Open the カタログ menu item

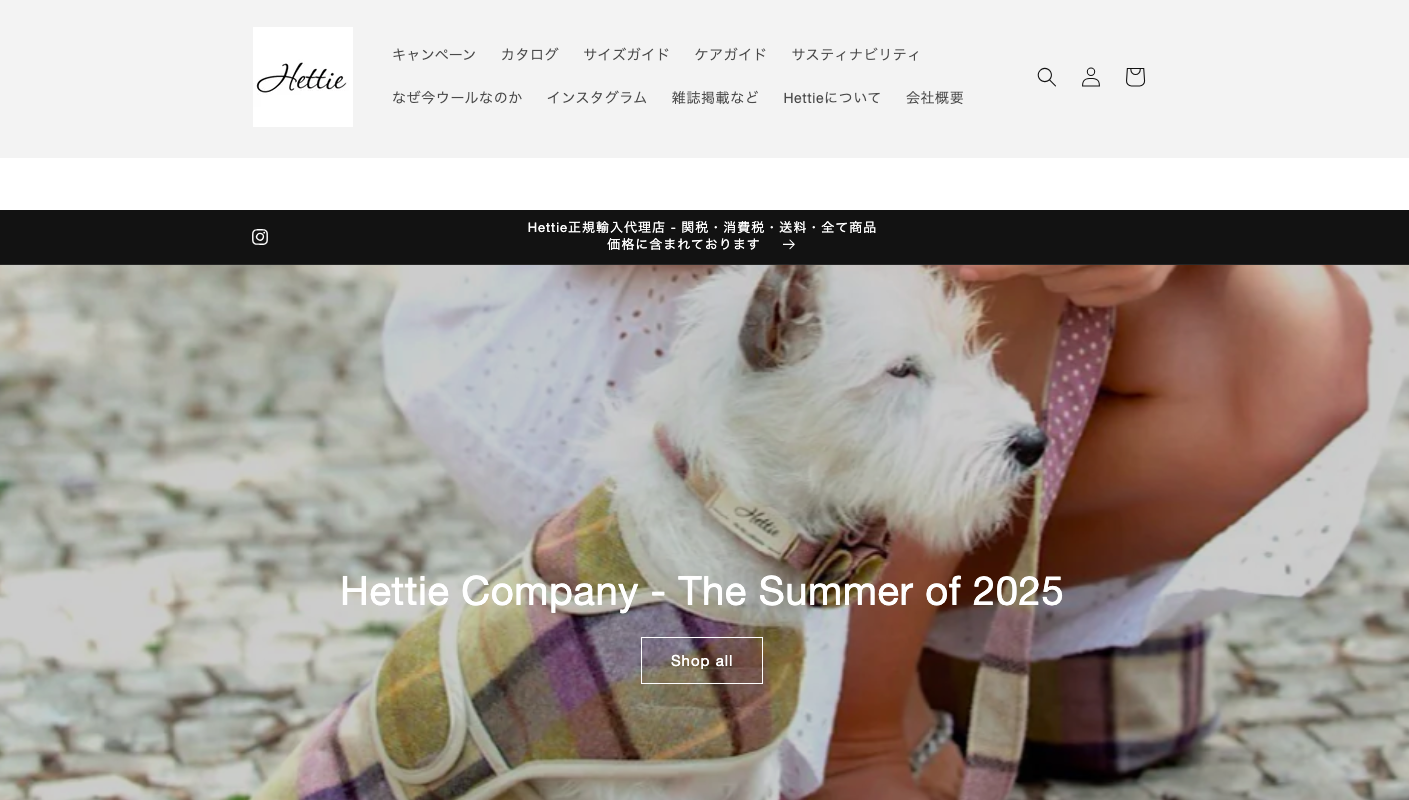[530, 54]
